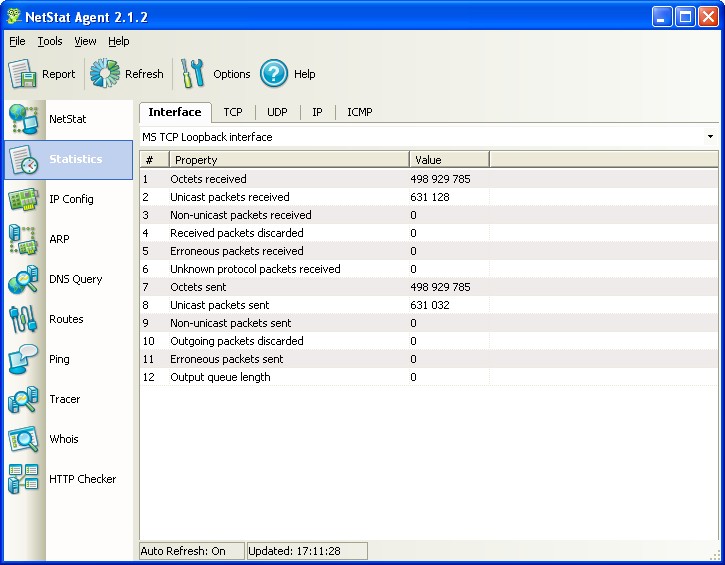Open the File menu
725x565 pixels.
[17, 41]
